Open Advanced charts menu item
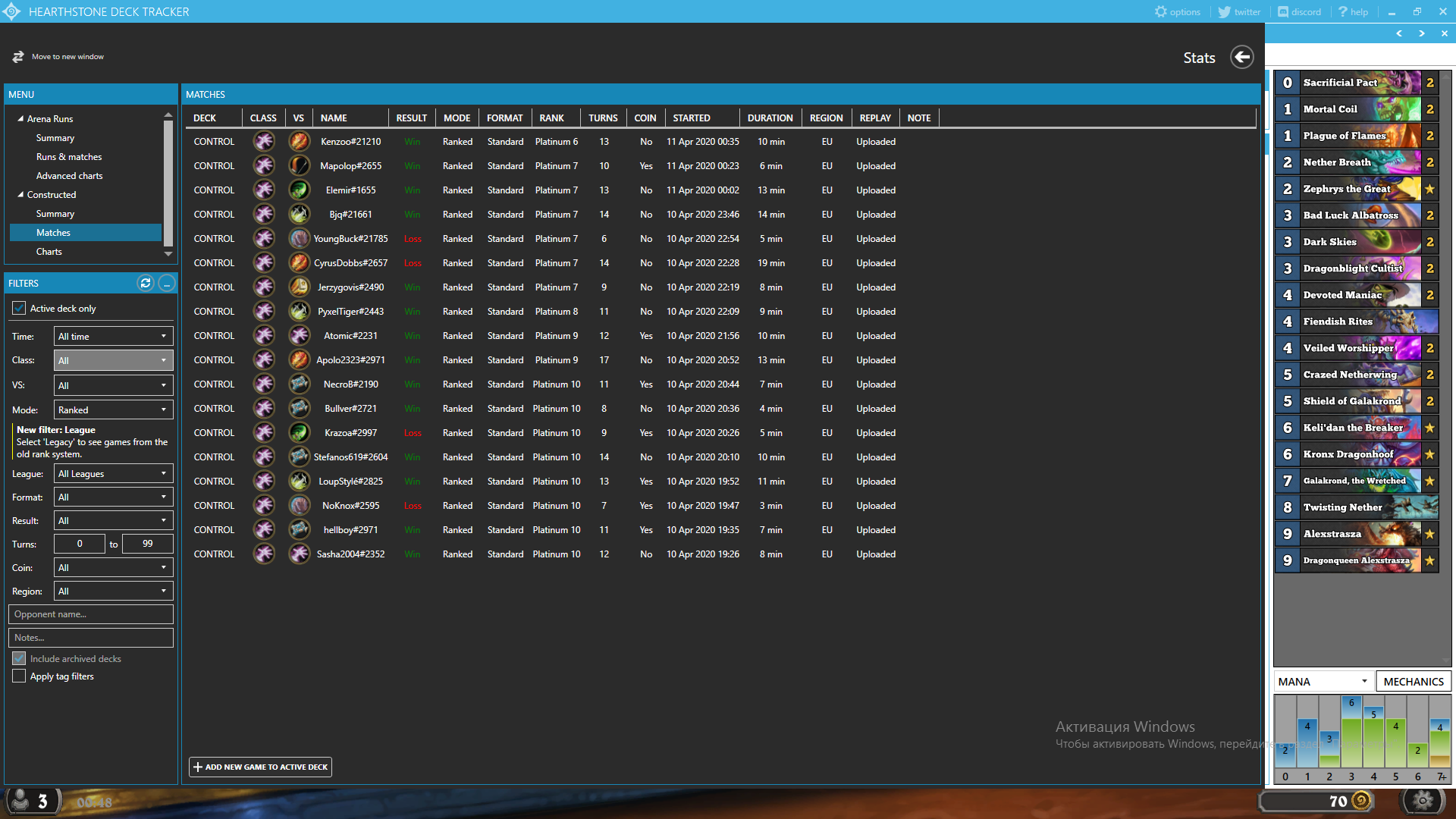Image resolution: width=1456 pixels, height=819 pixels. [x=69, y=175]
